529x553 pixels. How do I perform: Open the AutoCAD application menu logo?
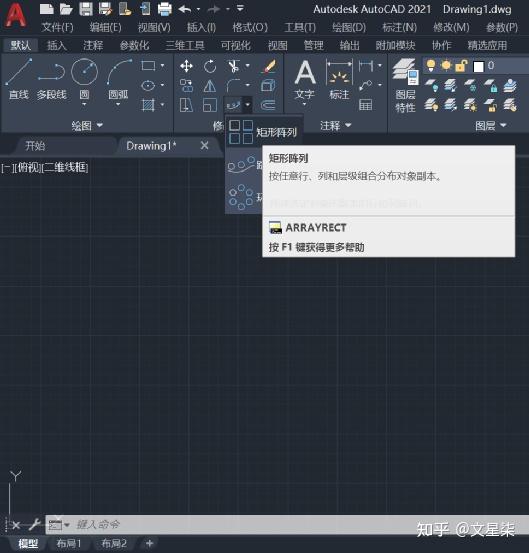coord(15,16)
